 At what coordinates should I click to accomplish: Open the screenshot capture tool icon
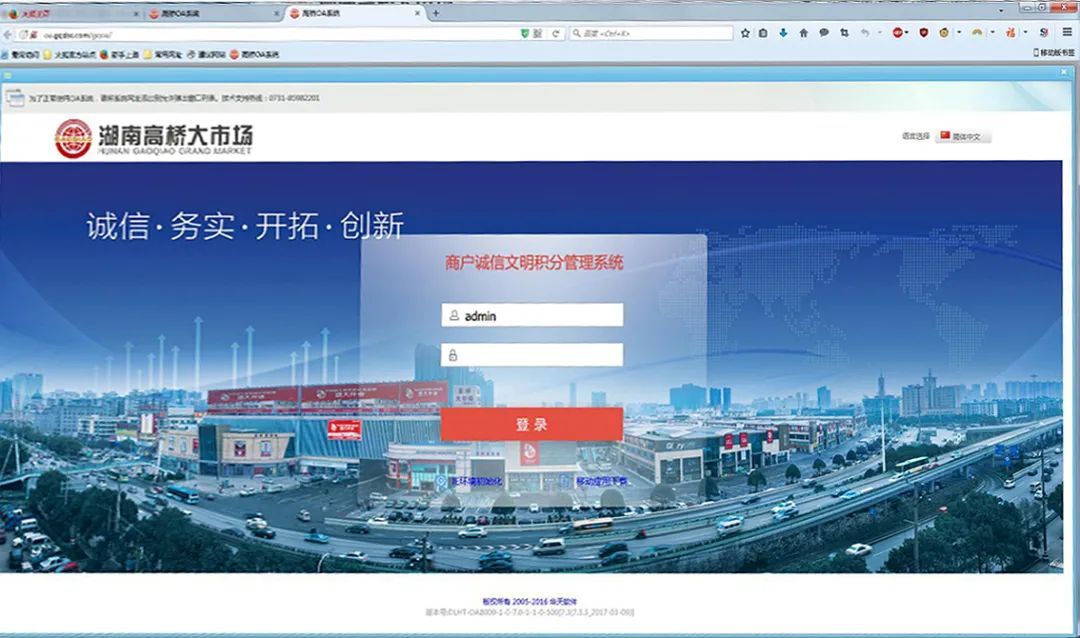(x=843, y=33)
